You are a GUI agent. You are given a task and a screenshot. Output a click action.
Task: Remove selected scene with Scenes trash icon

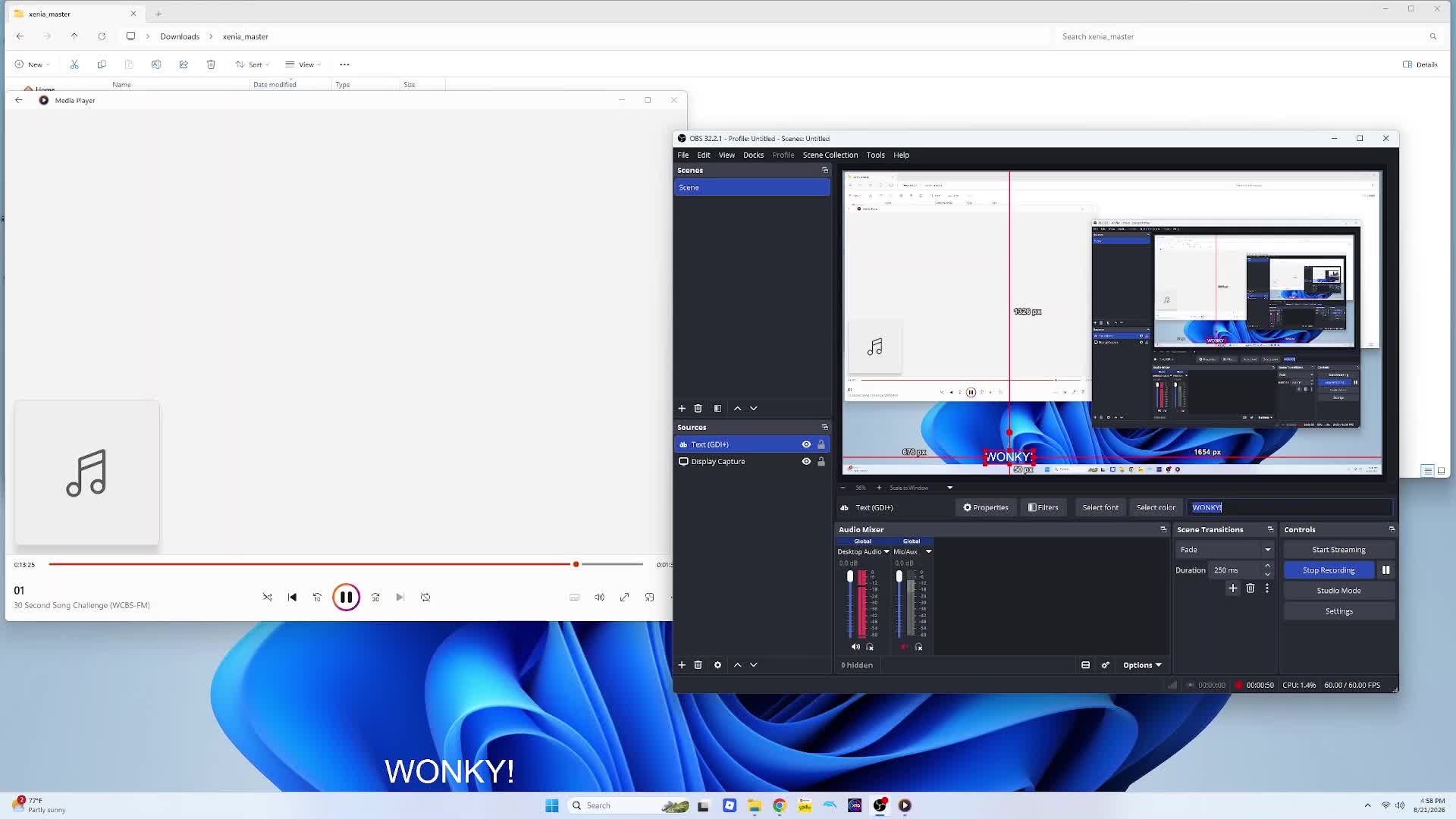[x=698, y=408]
